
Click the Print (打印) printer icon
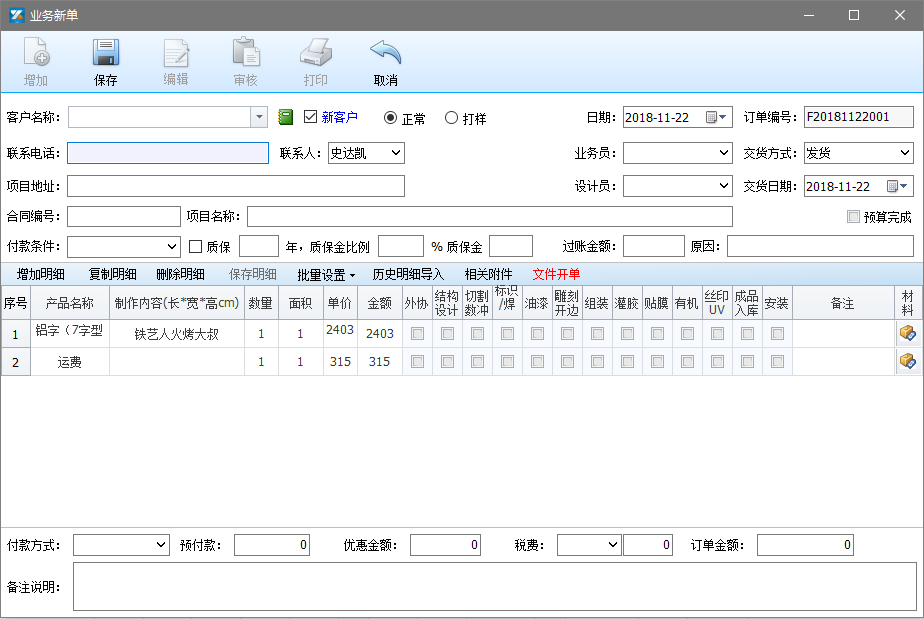click(x=315, y=54)
